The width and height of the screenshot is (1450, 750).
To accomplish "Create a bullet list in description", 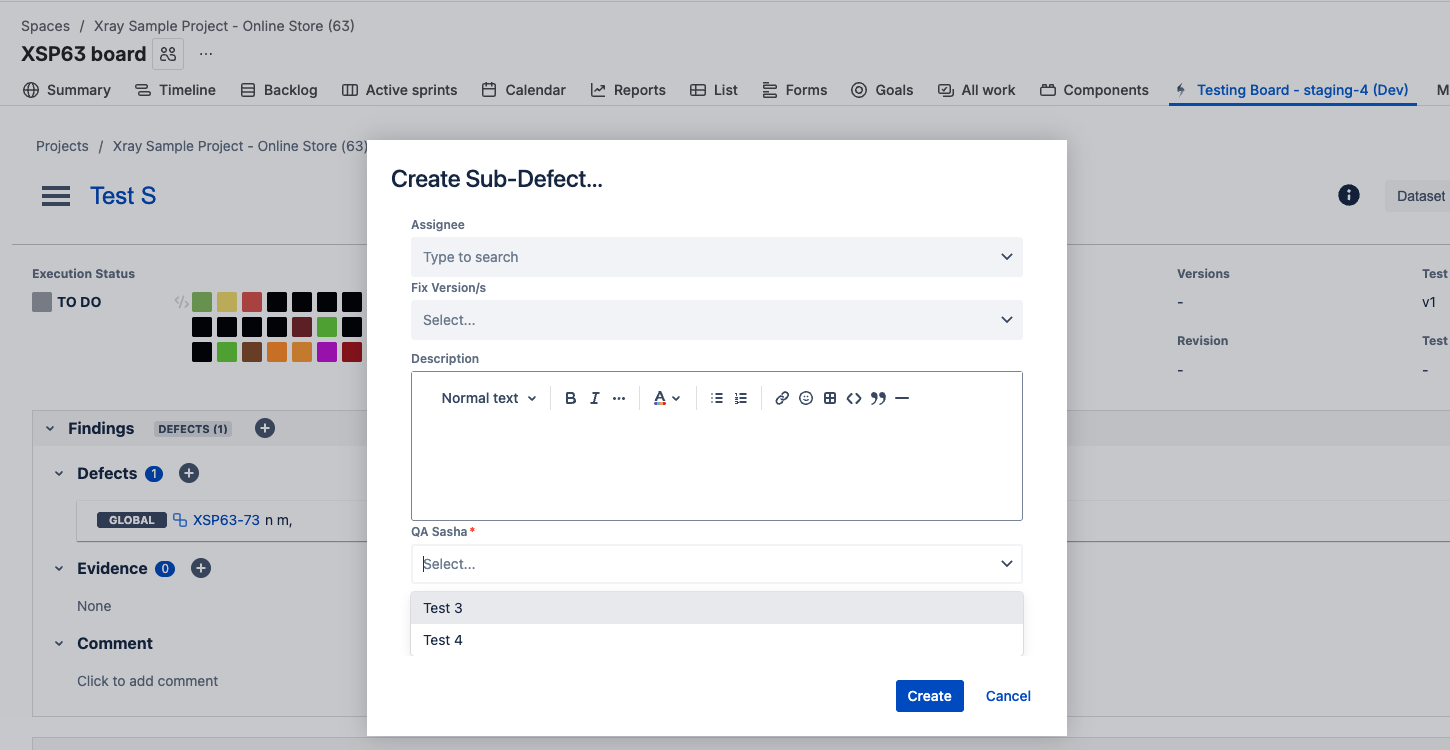I will (716, 398).
